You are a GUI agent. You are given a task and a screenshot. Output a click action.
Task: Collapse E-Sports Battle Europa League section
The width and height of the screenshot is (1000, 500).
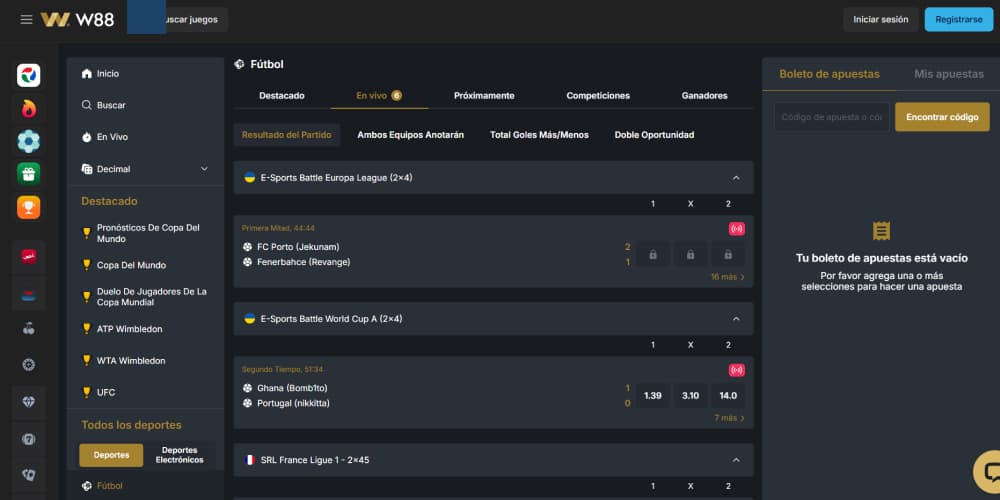[x=736, y=177]
